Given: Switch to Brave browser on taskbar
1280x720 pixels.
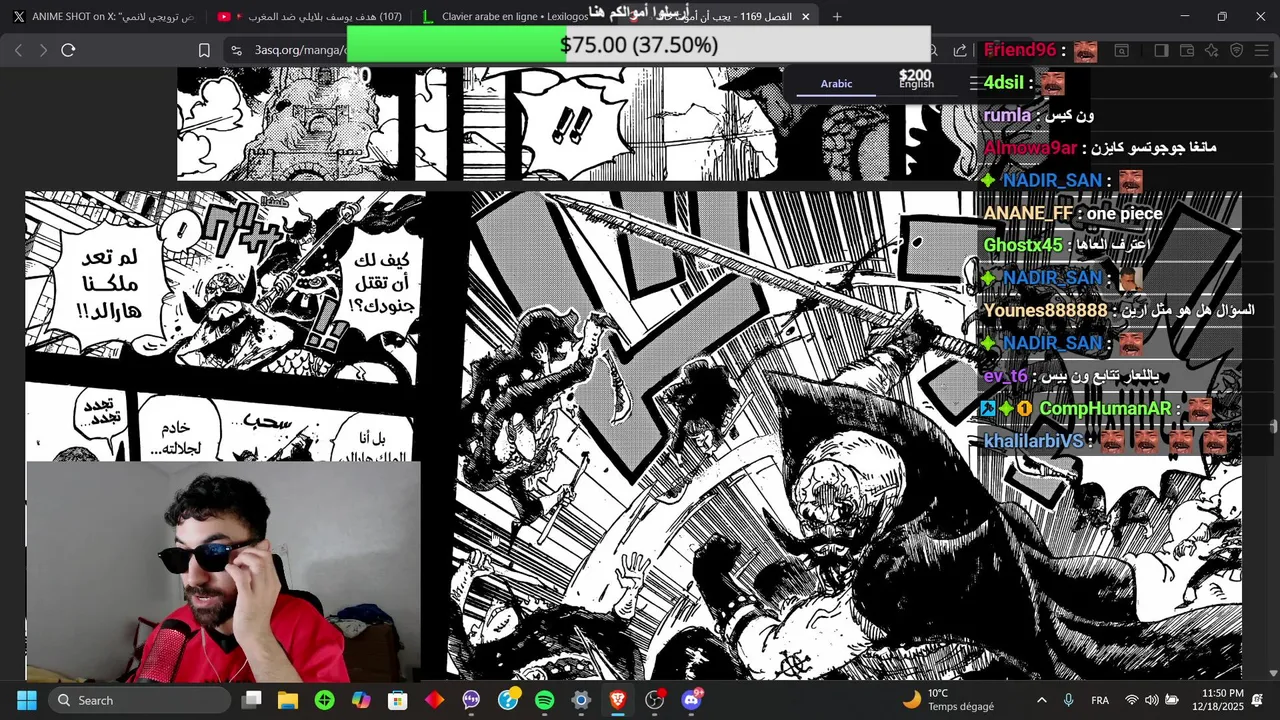Looking at the screenshot, I should click(x=618, y=700).
